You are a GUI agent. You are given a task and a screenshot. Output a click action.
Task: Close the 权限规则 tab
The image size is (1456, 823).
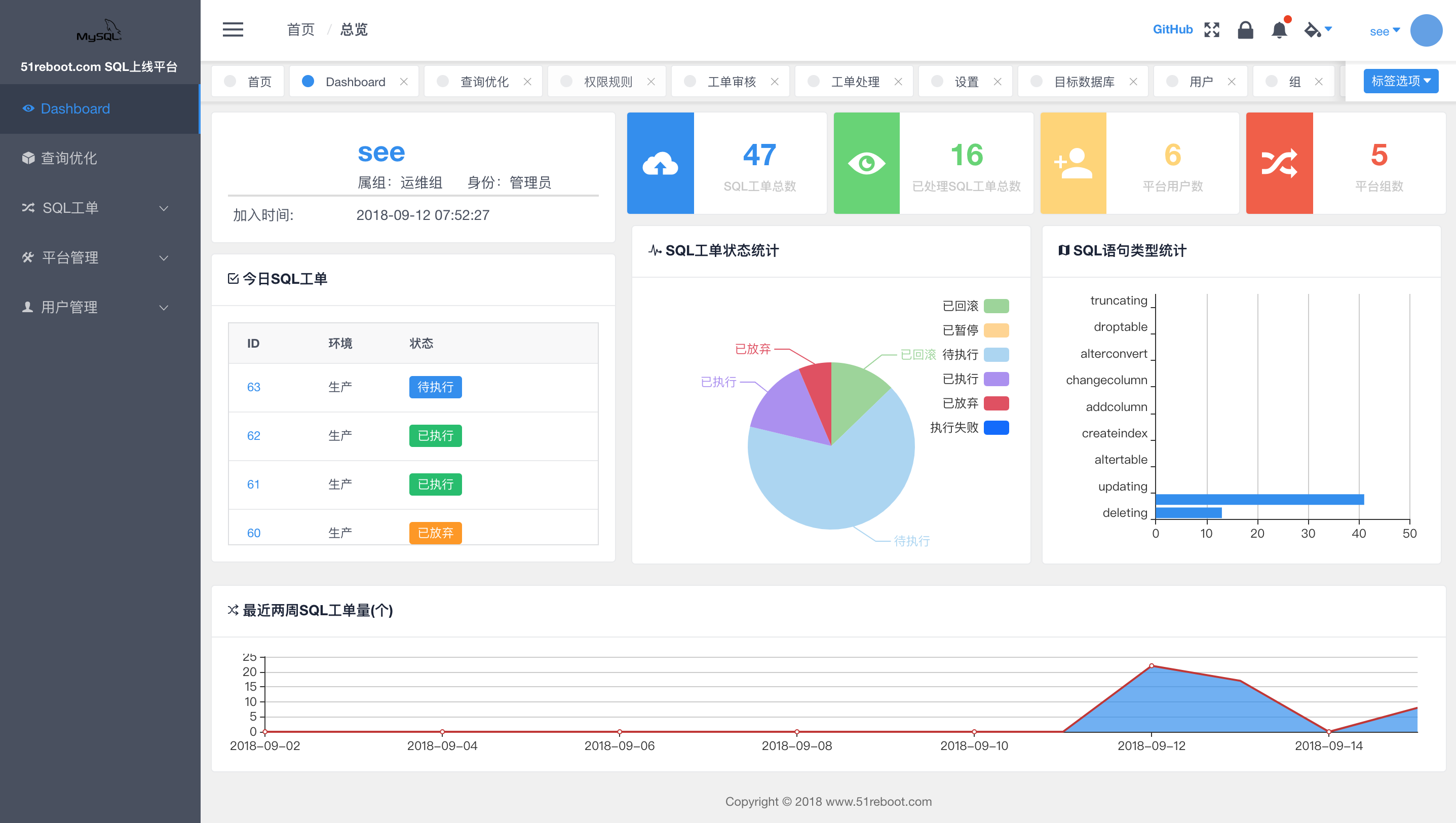click(651, 82)
